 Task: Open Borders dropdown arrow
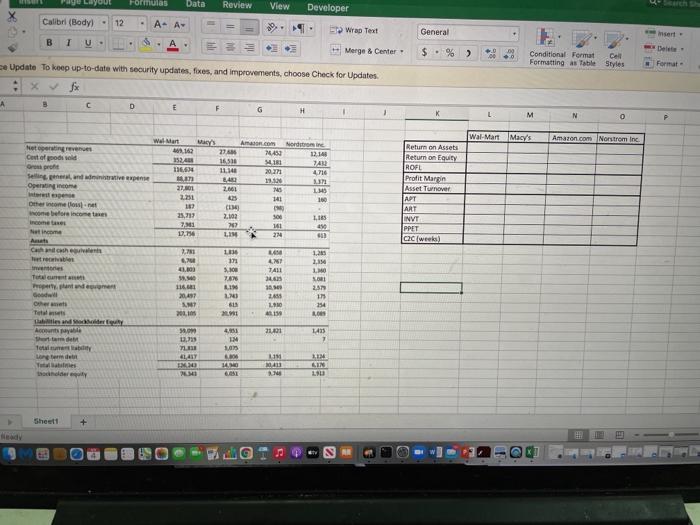point(130,44)
